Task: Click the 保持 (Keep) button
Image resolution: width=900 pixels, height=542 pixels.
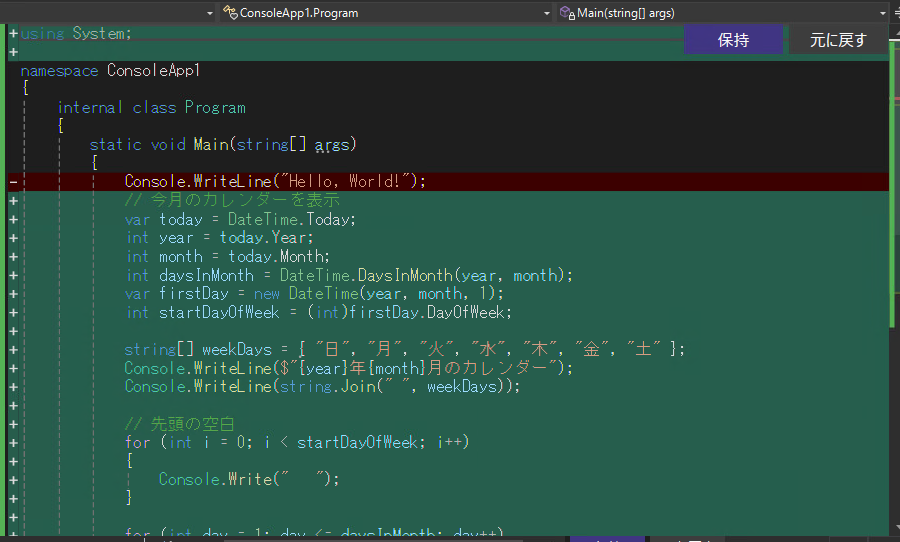Action: tap(733, 40)
